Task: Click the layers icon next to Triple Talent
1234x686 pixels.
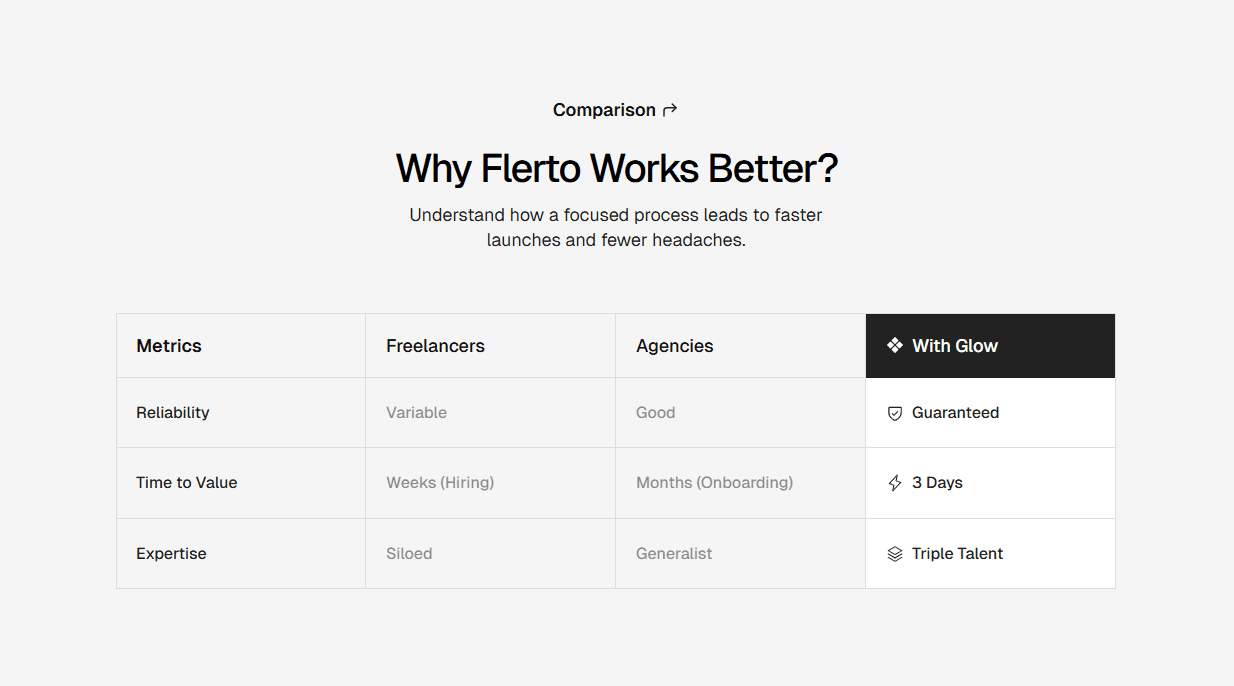Action: tap(894, 553)
